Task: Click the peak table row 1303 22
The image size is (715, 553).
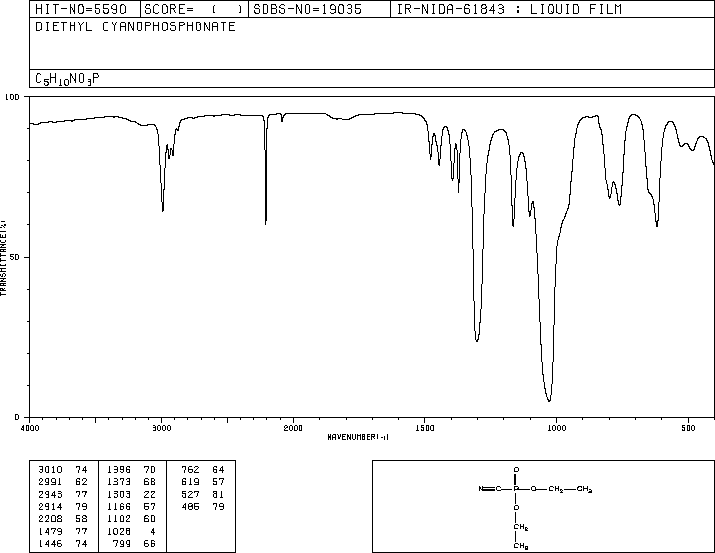Action: (131, 494)
